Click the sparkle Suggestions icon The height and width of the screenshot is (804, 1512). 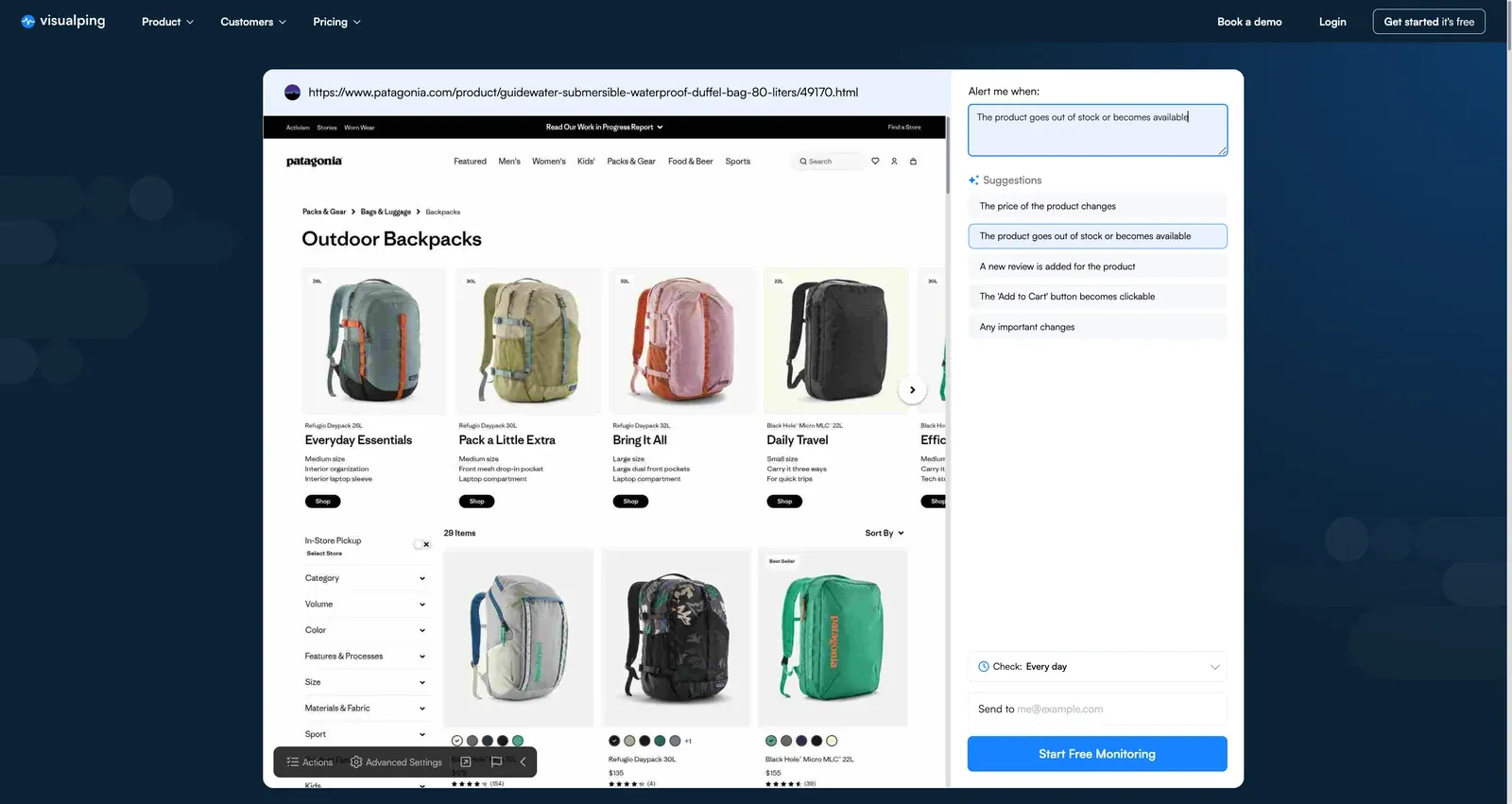(973, 180)
